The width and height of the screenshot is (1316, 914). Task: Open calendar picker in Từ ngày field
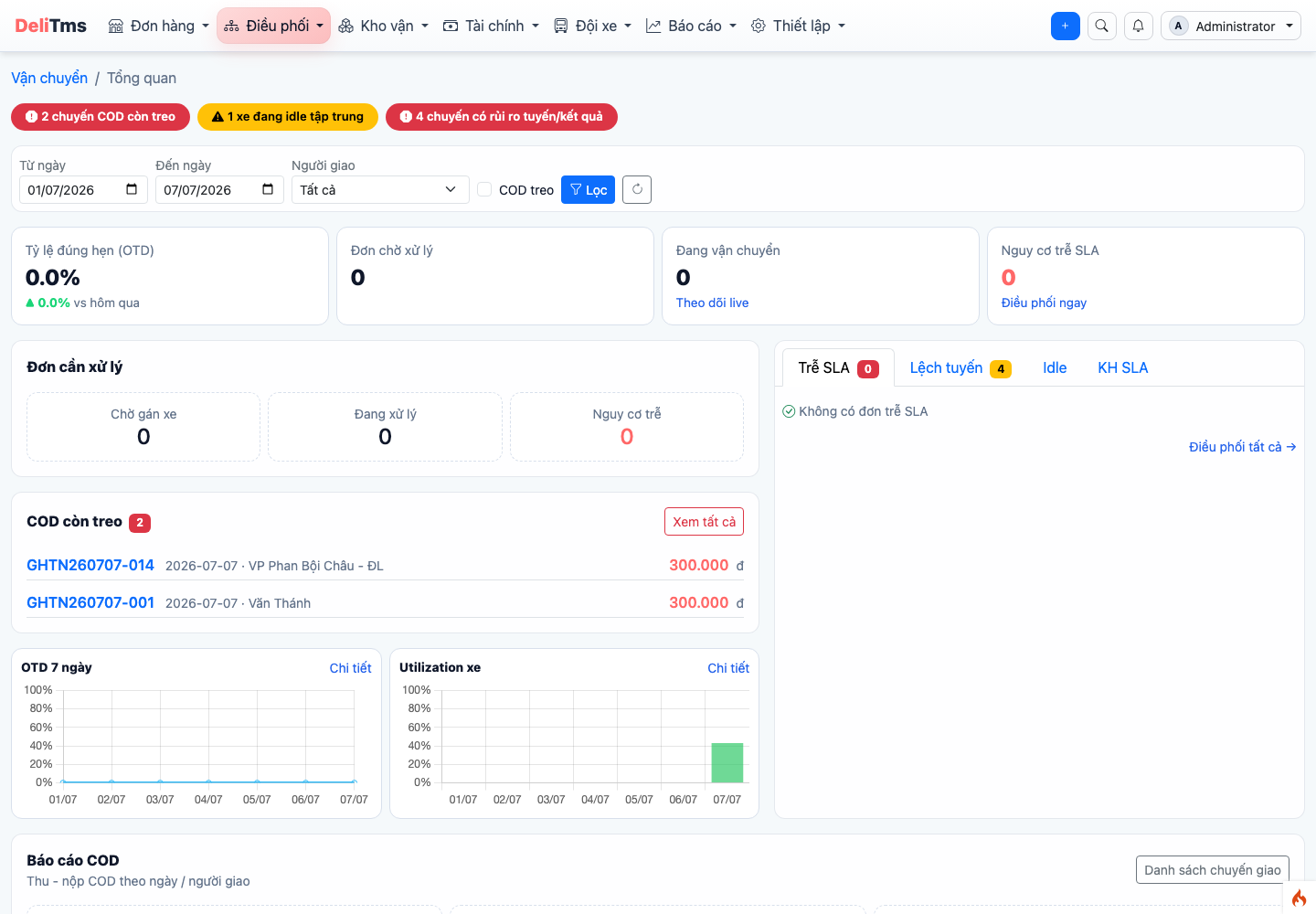tap(132, 189)
